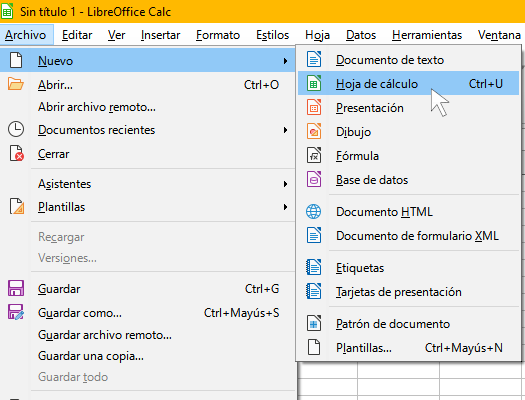Expand the Nuevo submenu arrow
Screen dimensions: 525x400
pos(285,61)
